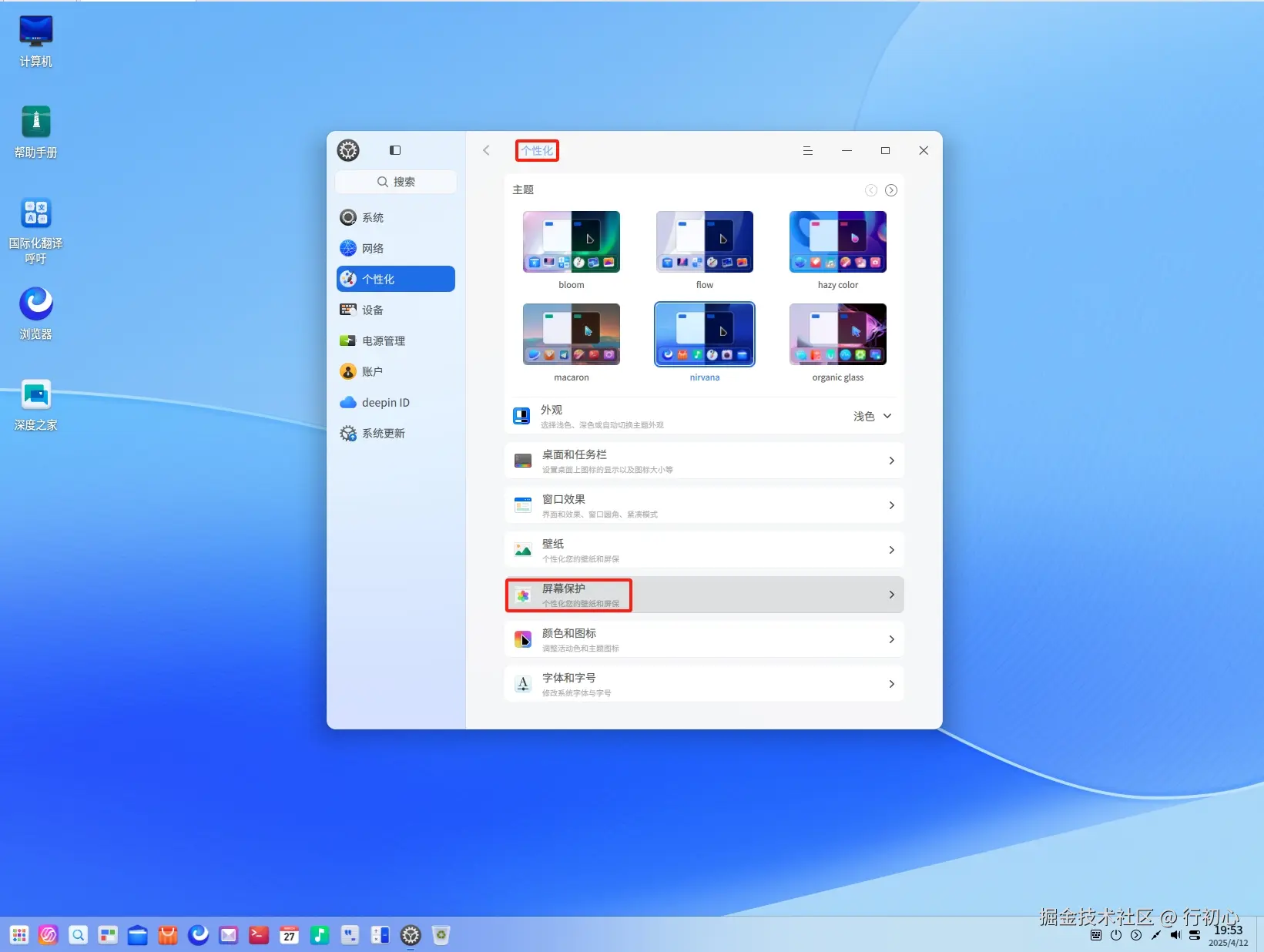Select 网络 in the settings sidebar
The width and height of the screenshot is (1264, 952).
click(396, 248)
